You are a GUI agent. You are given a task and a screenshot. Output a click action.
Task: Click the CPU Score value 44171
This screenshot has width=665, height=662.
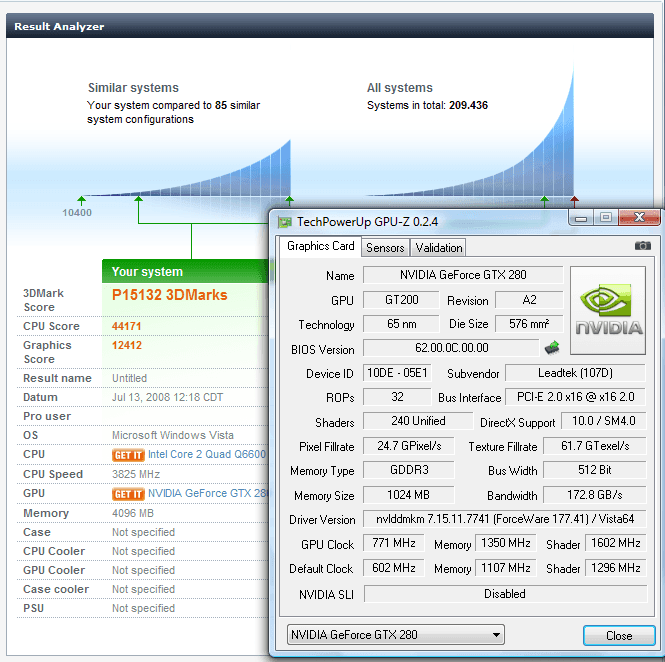pyautogui.click(x=126, y=326)
